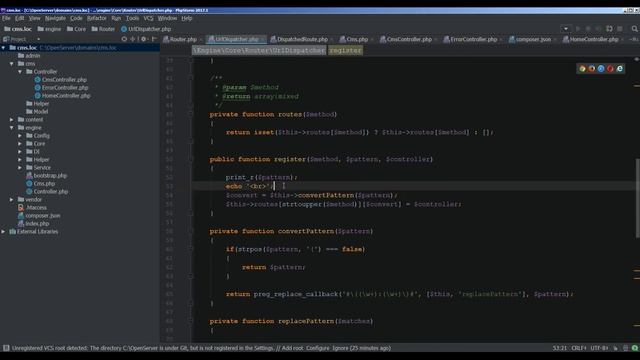640x360 pixels.
Task: Close the UrlDispatcher.php tab
Action: coord(262,40)
